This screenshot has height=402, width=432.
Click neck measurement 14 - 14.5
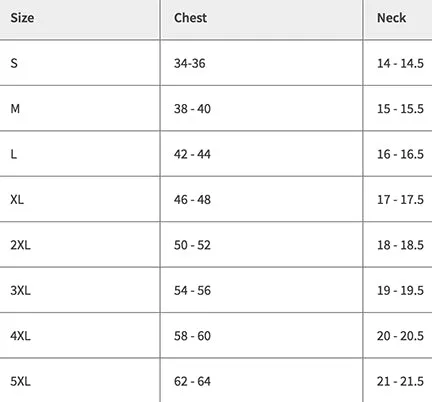pos(400,63)
